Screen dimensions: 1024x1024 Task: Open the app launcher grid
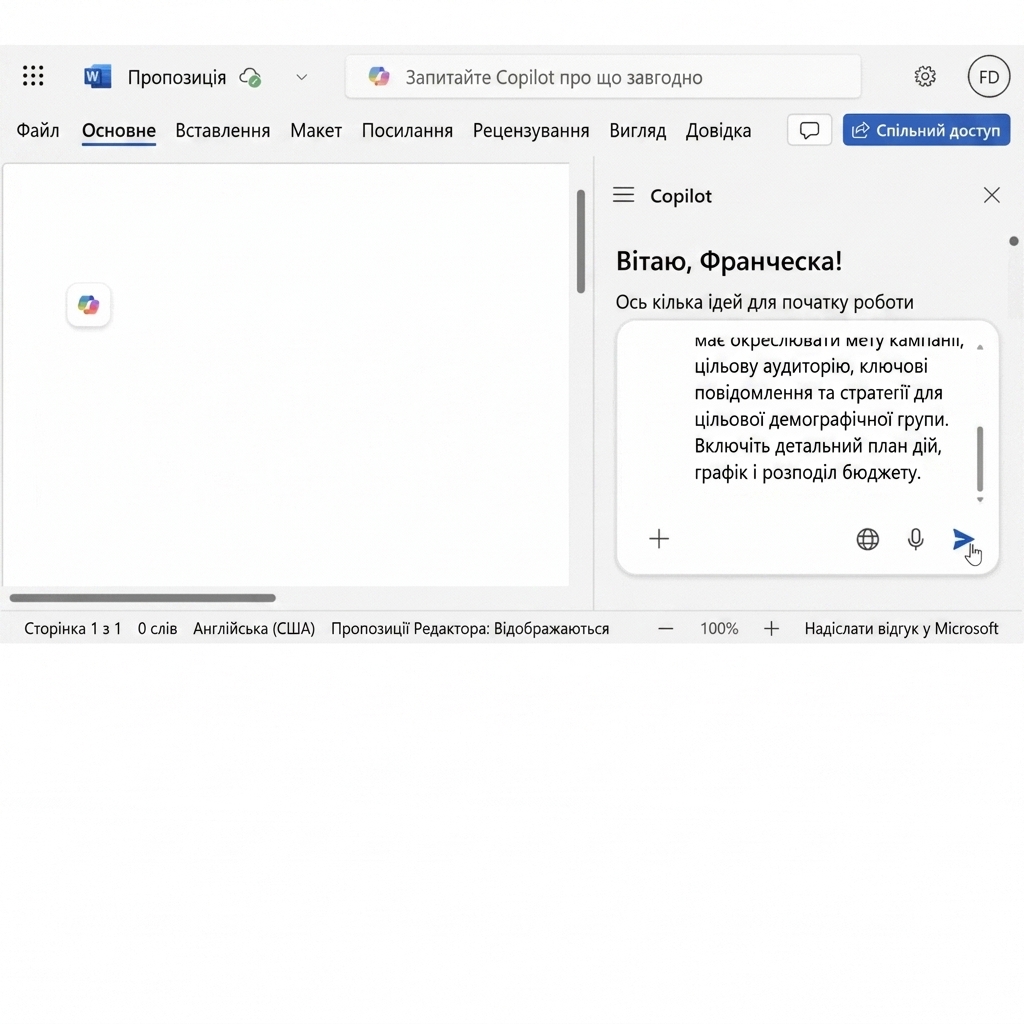click(x=33, y=76)
